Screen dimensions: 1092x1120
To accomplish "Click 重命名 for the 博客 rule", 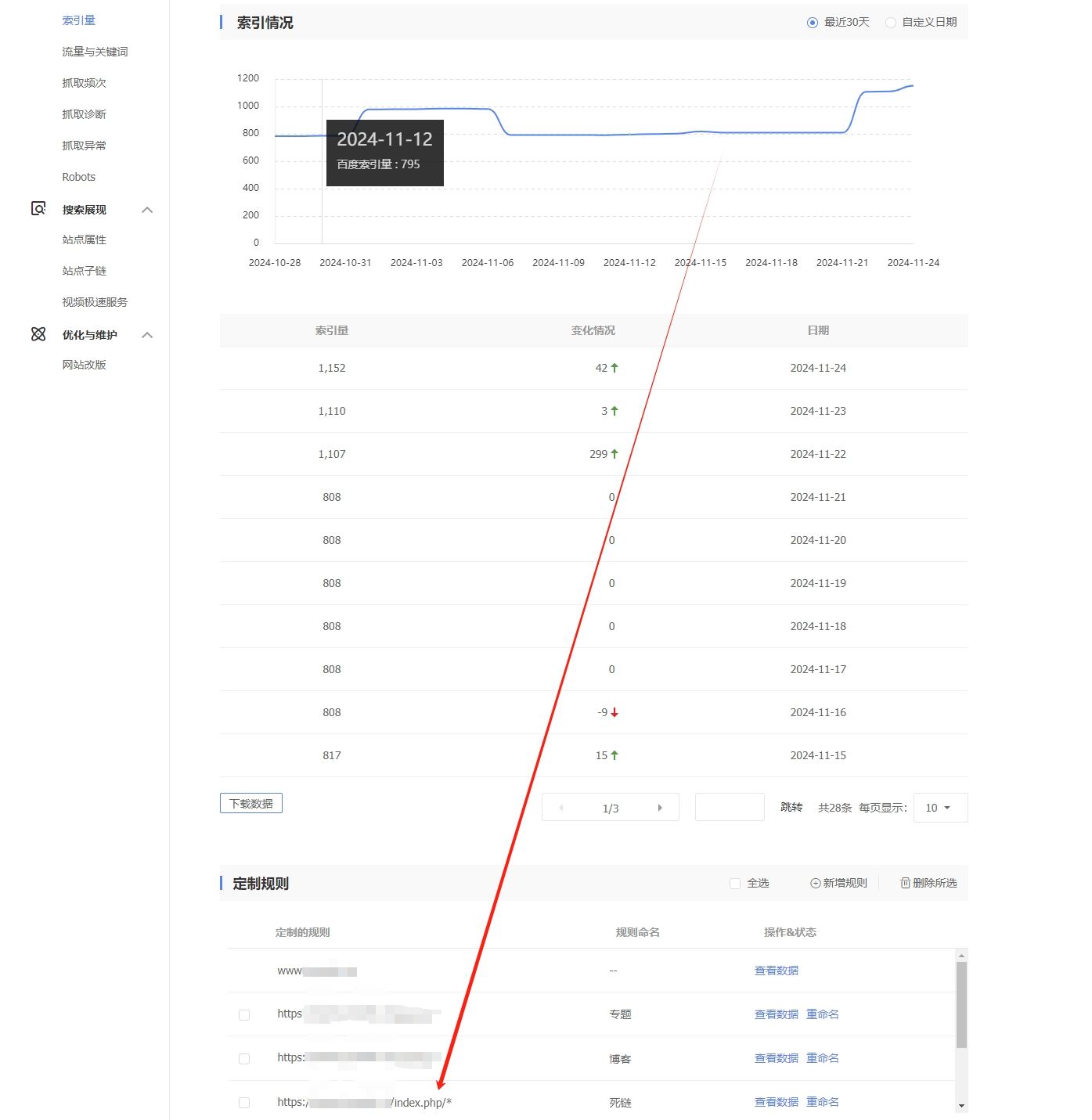I will (x=823, y=1058).
